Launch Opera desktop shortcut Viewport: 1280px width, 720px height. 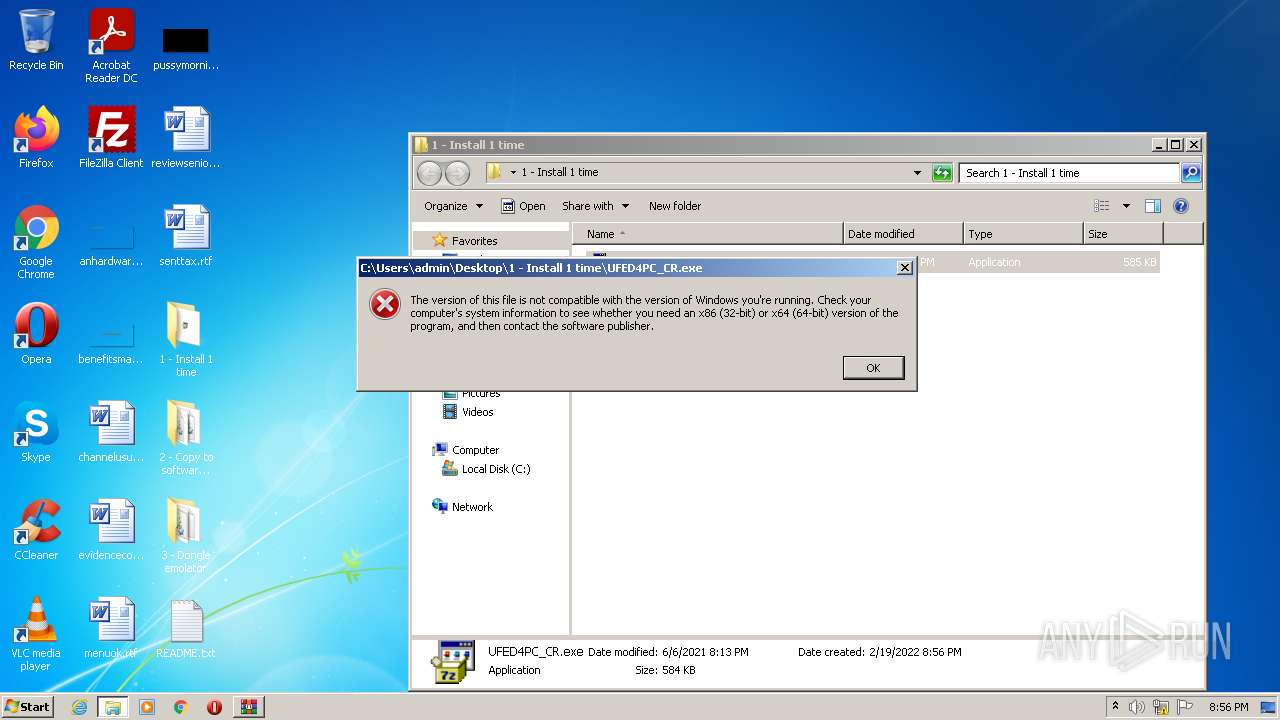pos(36,334)
